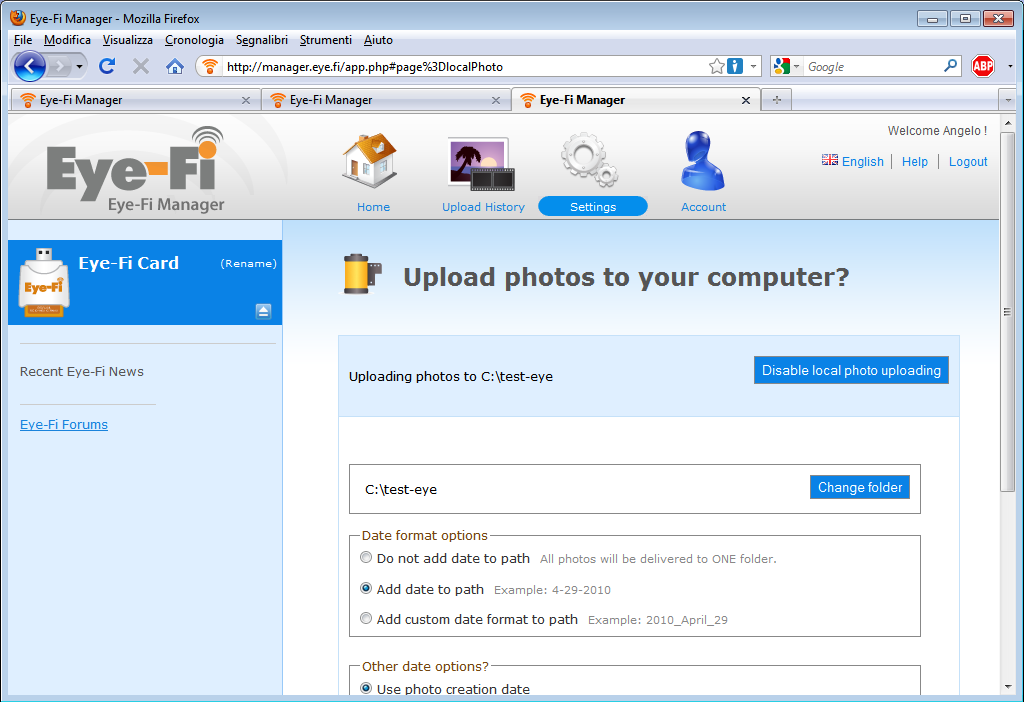Bookmark this page with the star icon
Image resolution: width=1024 pixels, height=702 pixels.
click(x=716, y=67)
